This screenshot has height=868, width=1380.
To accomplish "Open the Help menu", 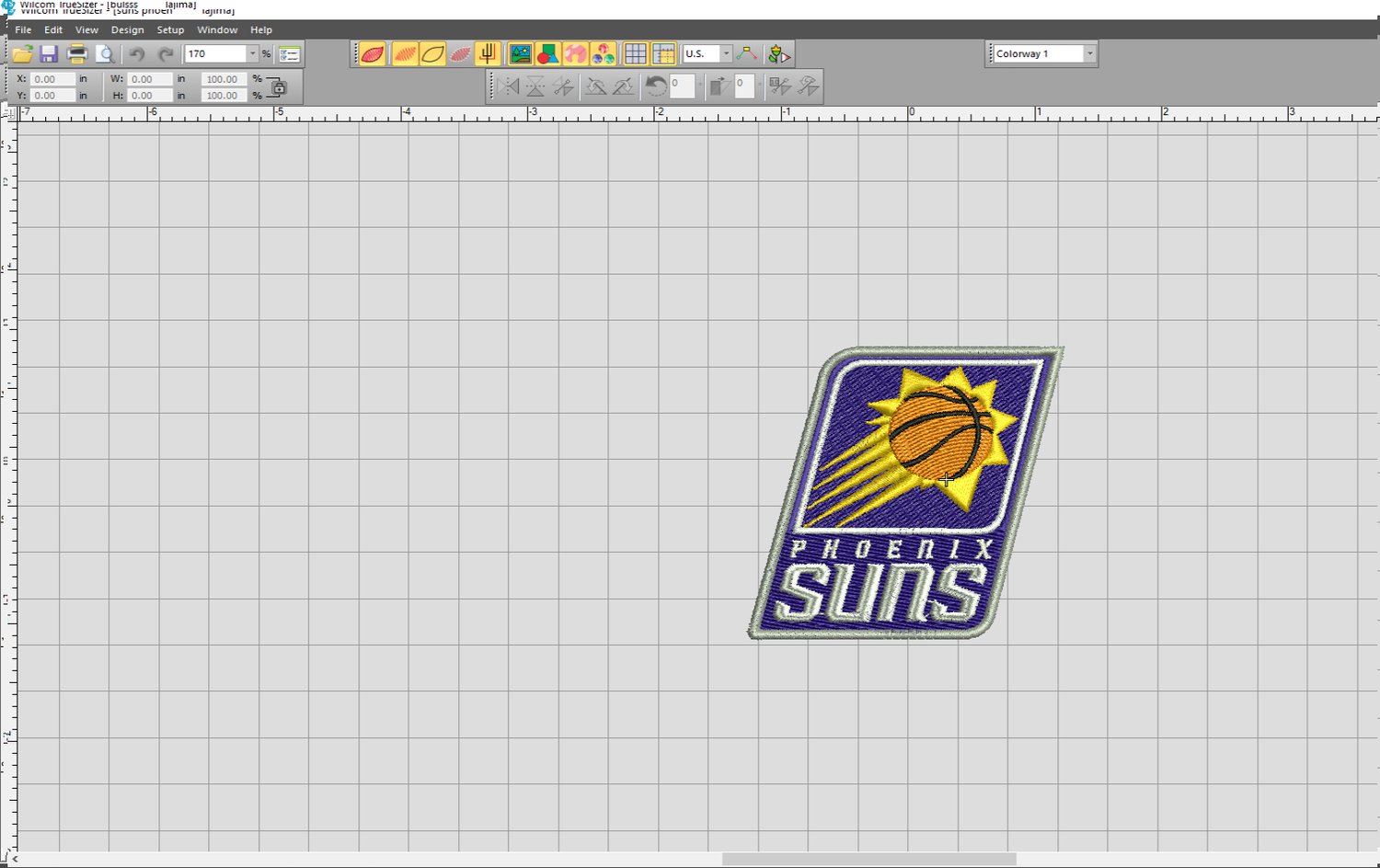I will [x=261, y=29].
